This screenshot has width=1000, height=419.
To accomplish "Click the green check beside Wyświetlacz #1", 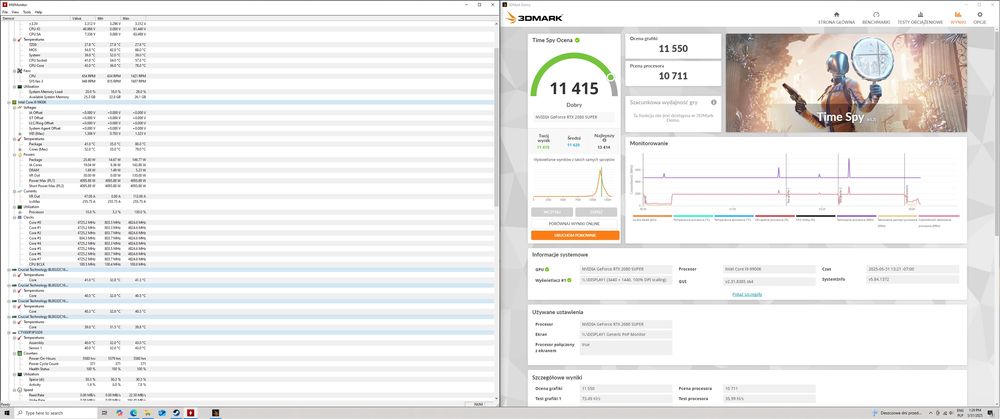I will (569, 281).
